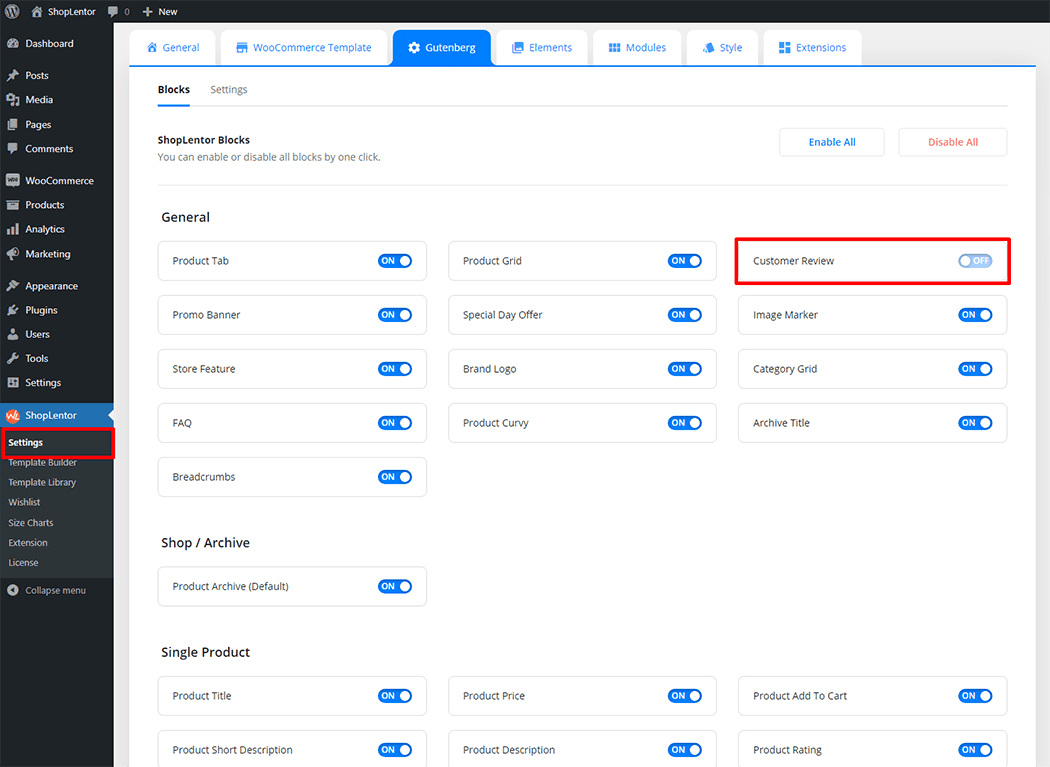Click the grid icon on Modules tab
Screen dimensions: 1050x767
[x=614, y=48]
